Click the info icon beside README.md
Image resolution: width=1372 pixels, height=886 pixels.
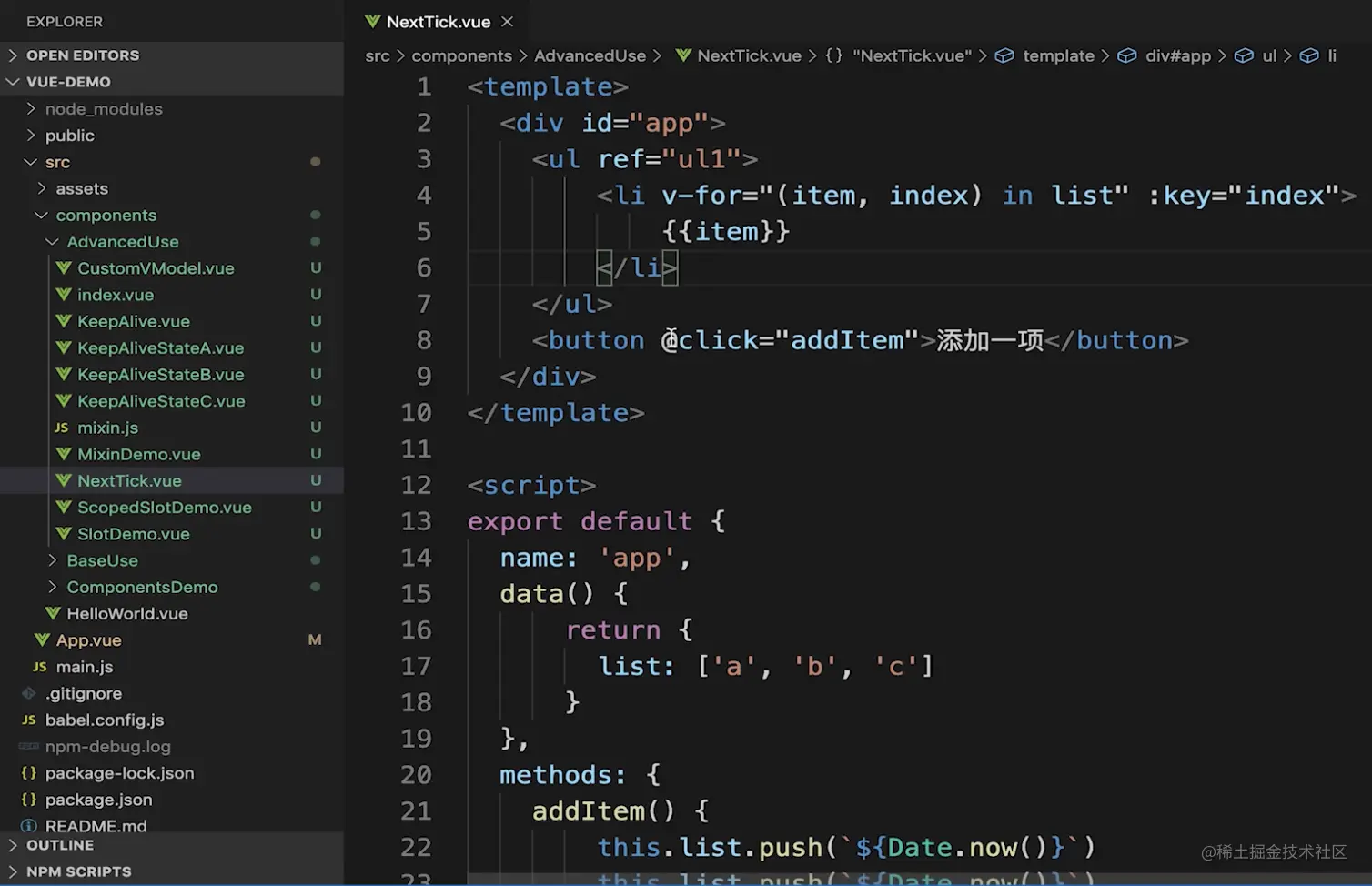pos(29,826)
